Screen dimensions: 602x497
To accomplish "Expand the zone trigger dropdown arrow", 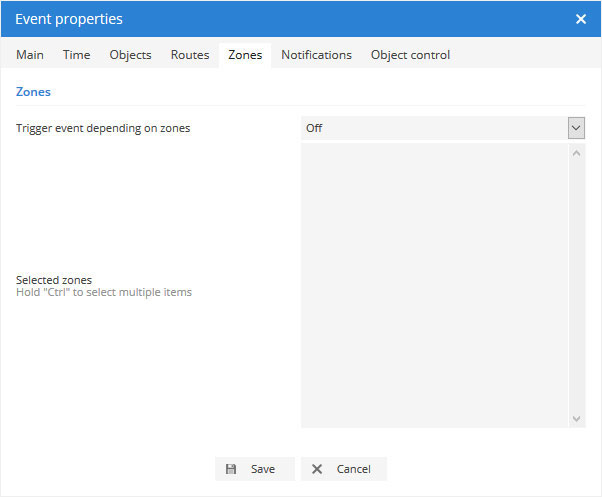I will (576, 128).
